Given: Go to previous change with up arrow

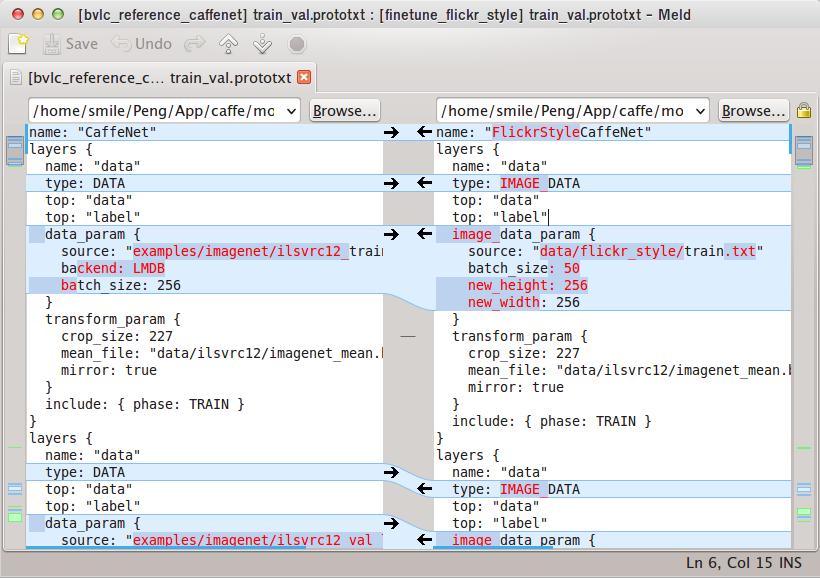Looking at the screenshot, I should pyautogui.click(x=229, y=44).
